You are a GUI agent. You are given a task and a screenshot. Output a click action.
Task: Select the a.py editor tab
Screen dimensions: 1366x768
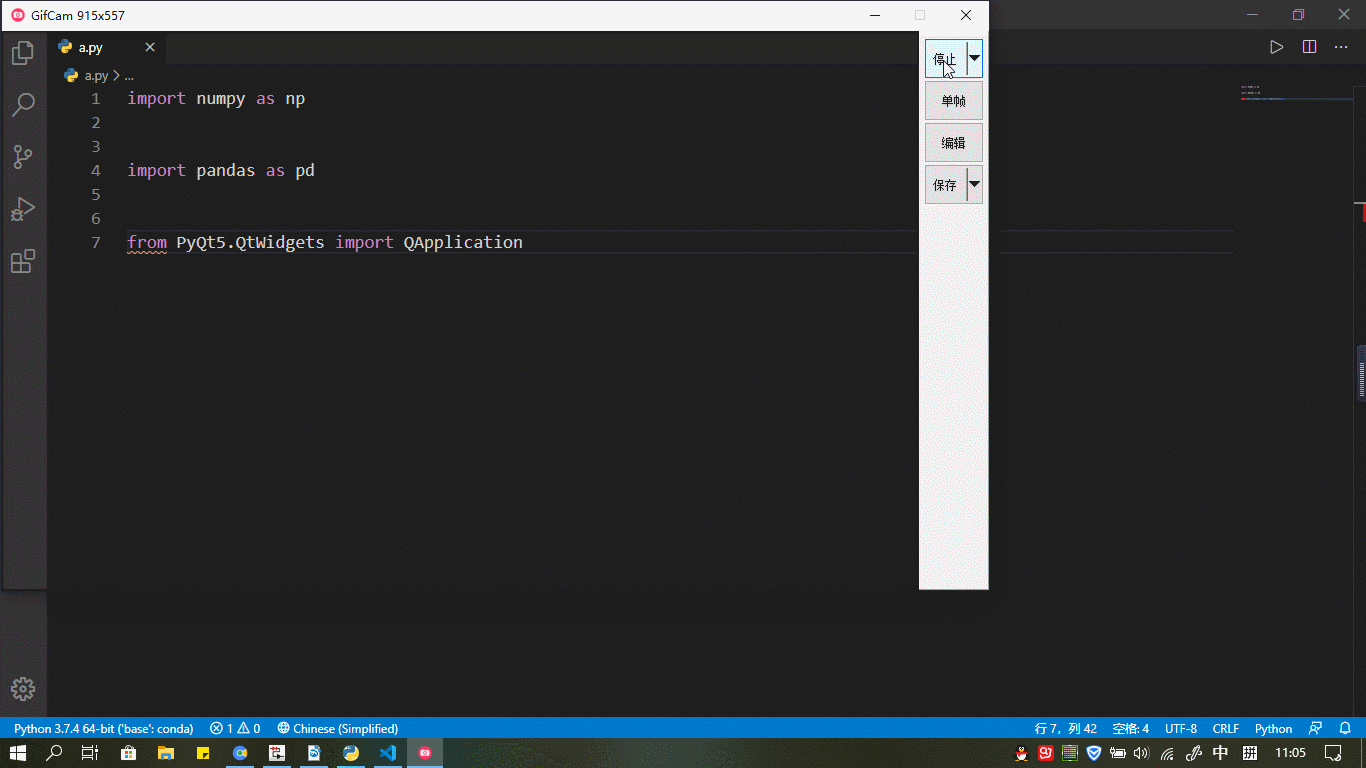point(107,47)
